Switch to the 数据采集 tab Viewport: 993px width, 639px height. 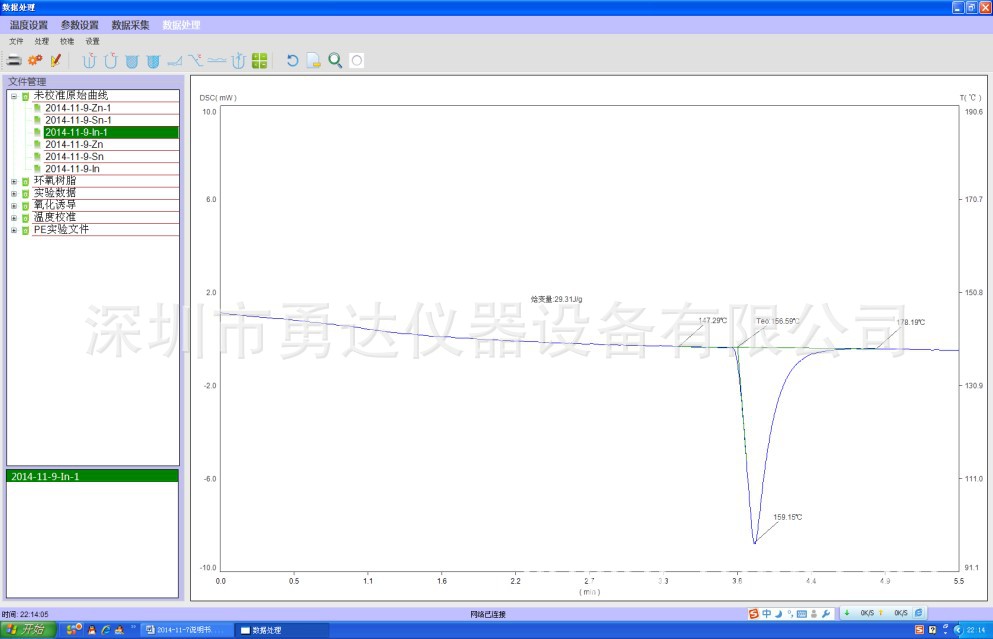[x=130, y=25]
